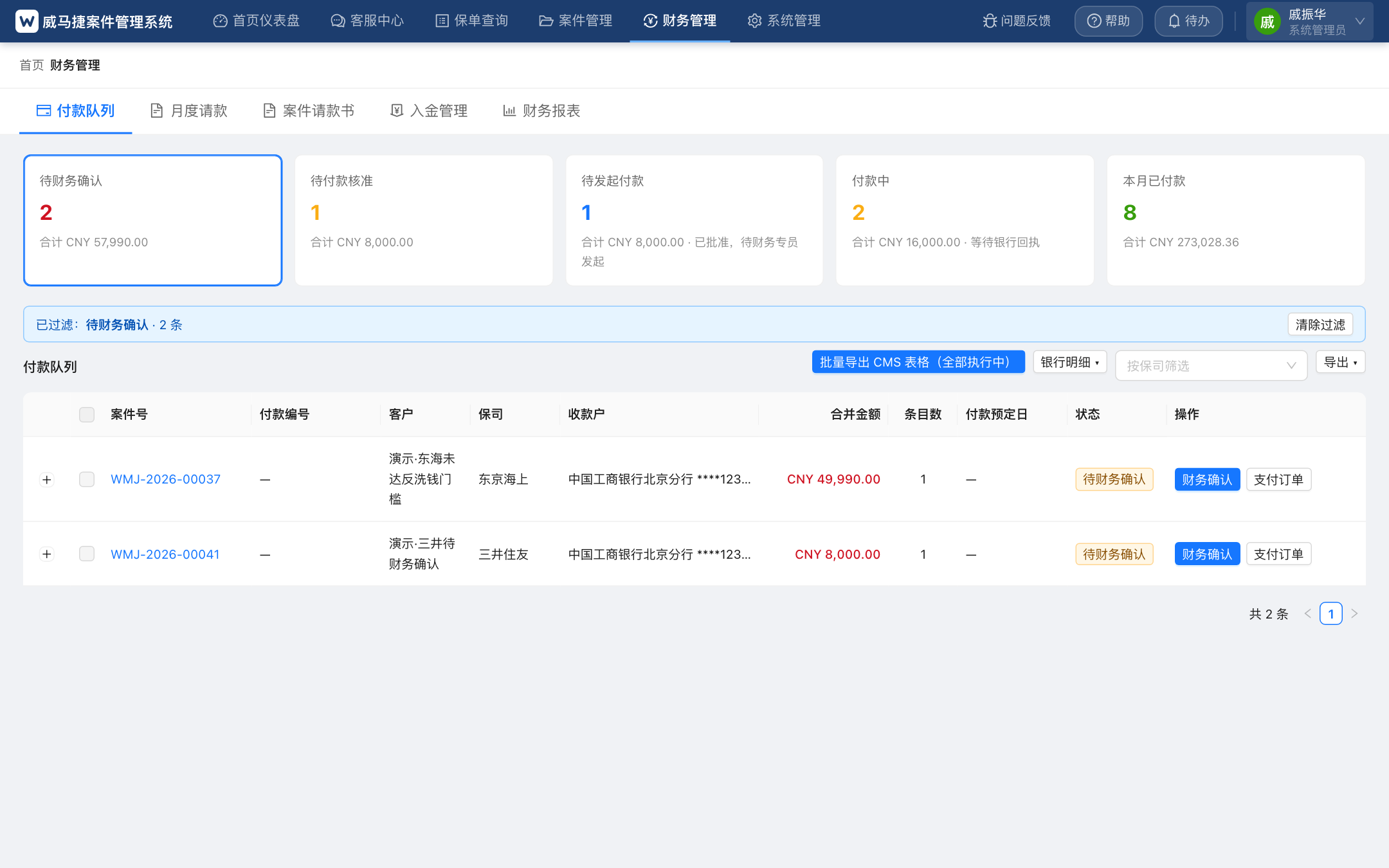Expand row WMJ-2026-00041 with plus icon
The image size is (1389, 868).
click(47, 554)
